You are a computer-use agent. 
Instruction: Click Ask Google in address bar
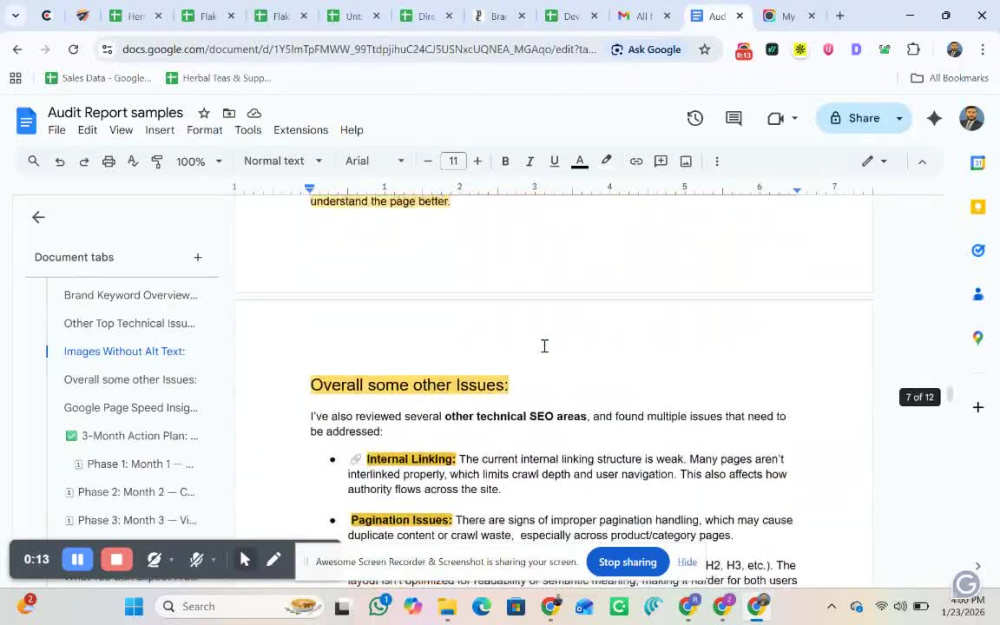click(x=646, y=50)
